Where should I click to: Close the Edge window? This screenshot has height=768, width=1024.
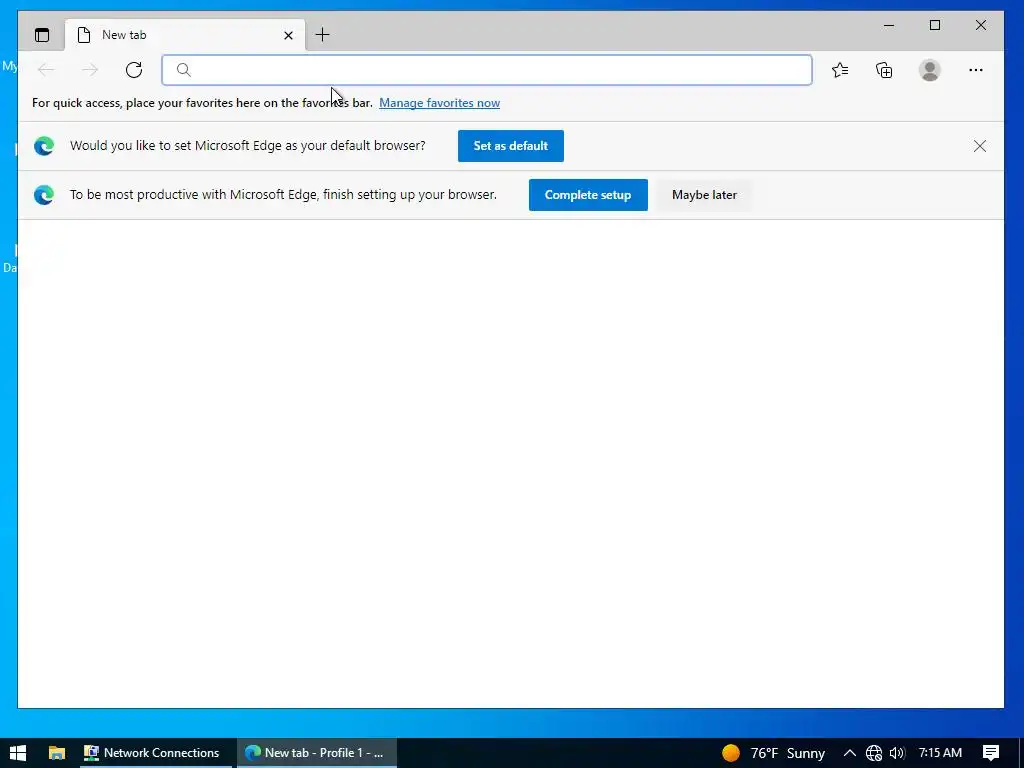pos(981,25)
